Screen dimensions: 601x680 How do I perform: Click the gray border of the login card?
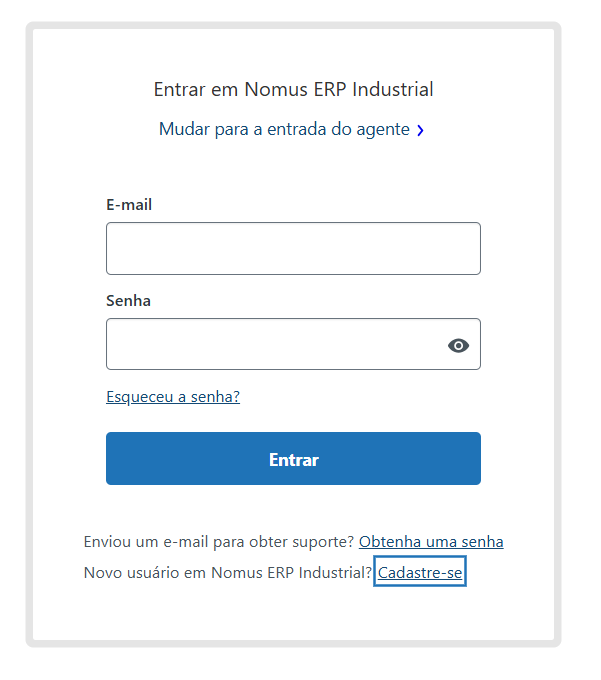click(x=293, y=25)
